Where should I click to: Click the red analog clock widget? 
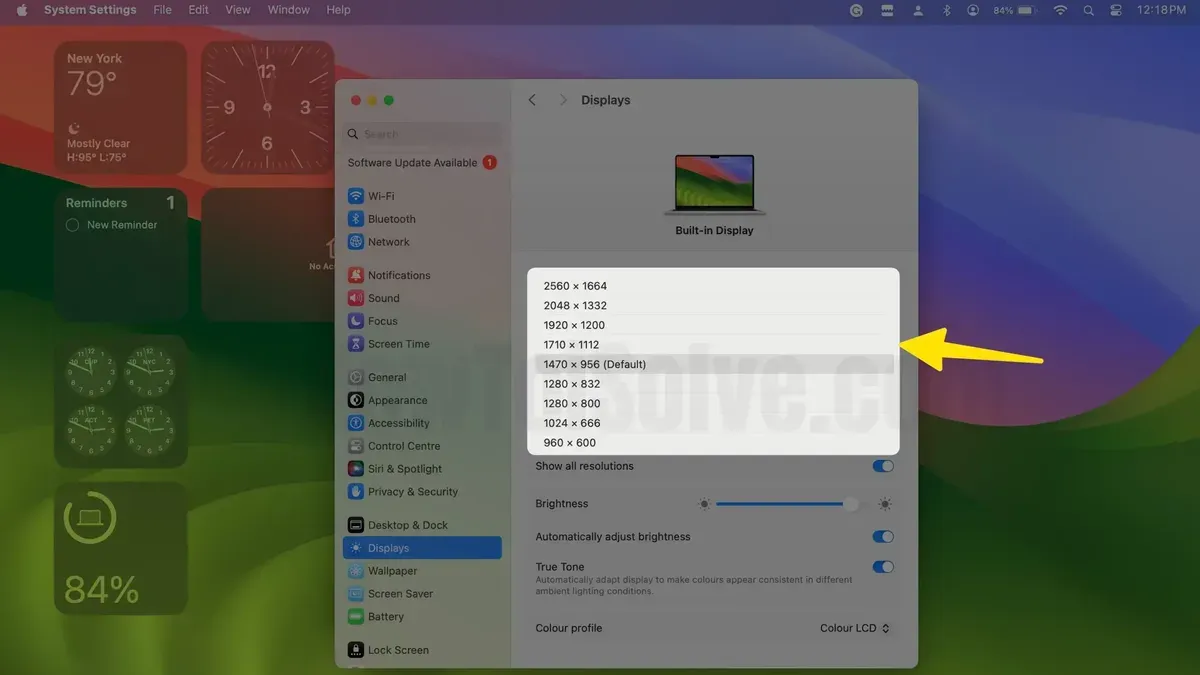point(267,107)
